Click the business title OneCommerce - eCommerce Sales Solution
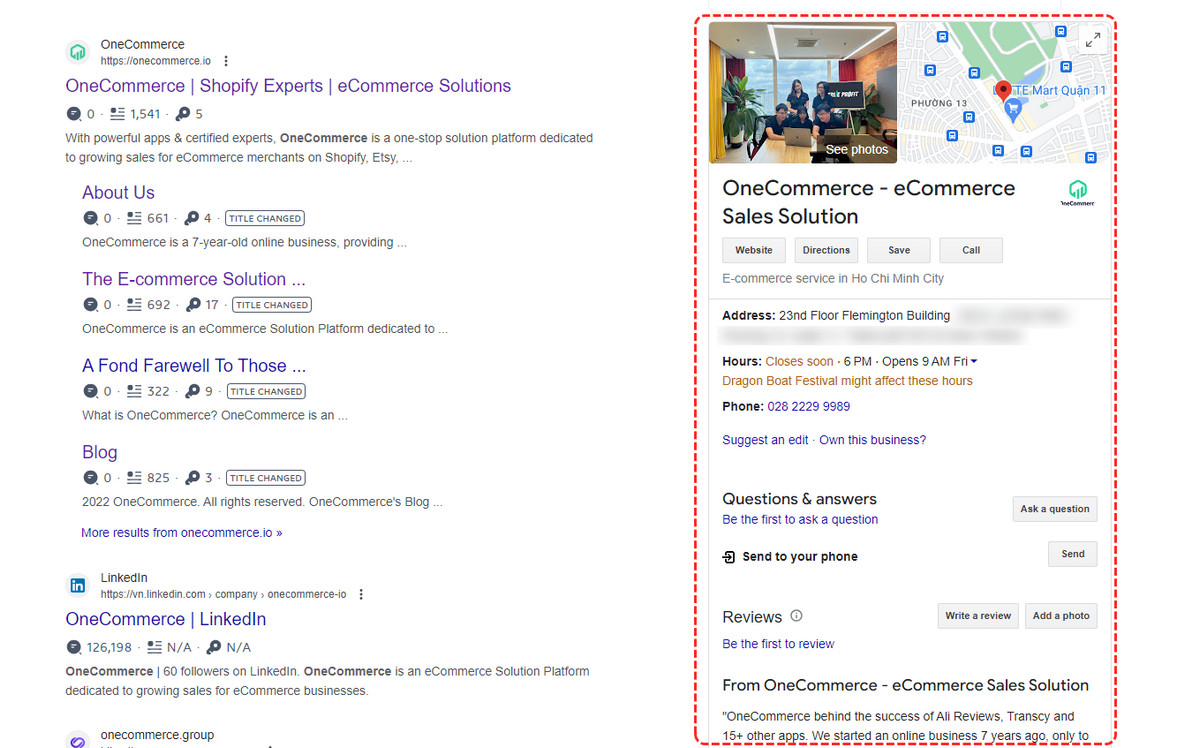Screen dimensions: 1200x748 tap(869, 202)
